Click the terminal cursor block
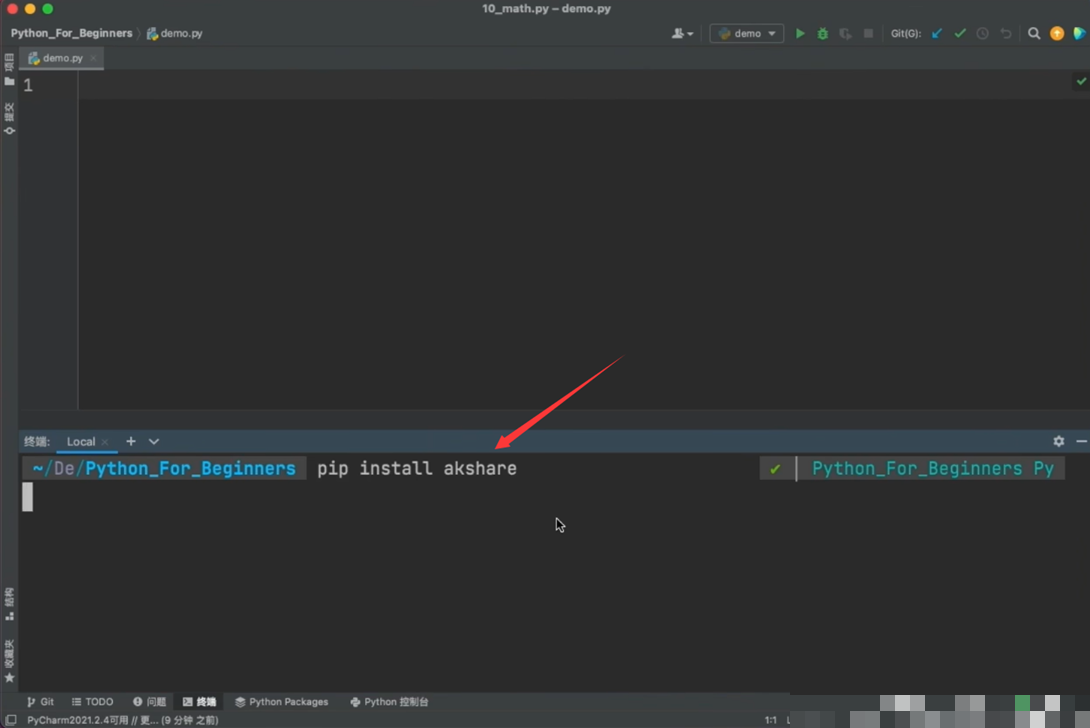 pos(27,497)
